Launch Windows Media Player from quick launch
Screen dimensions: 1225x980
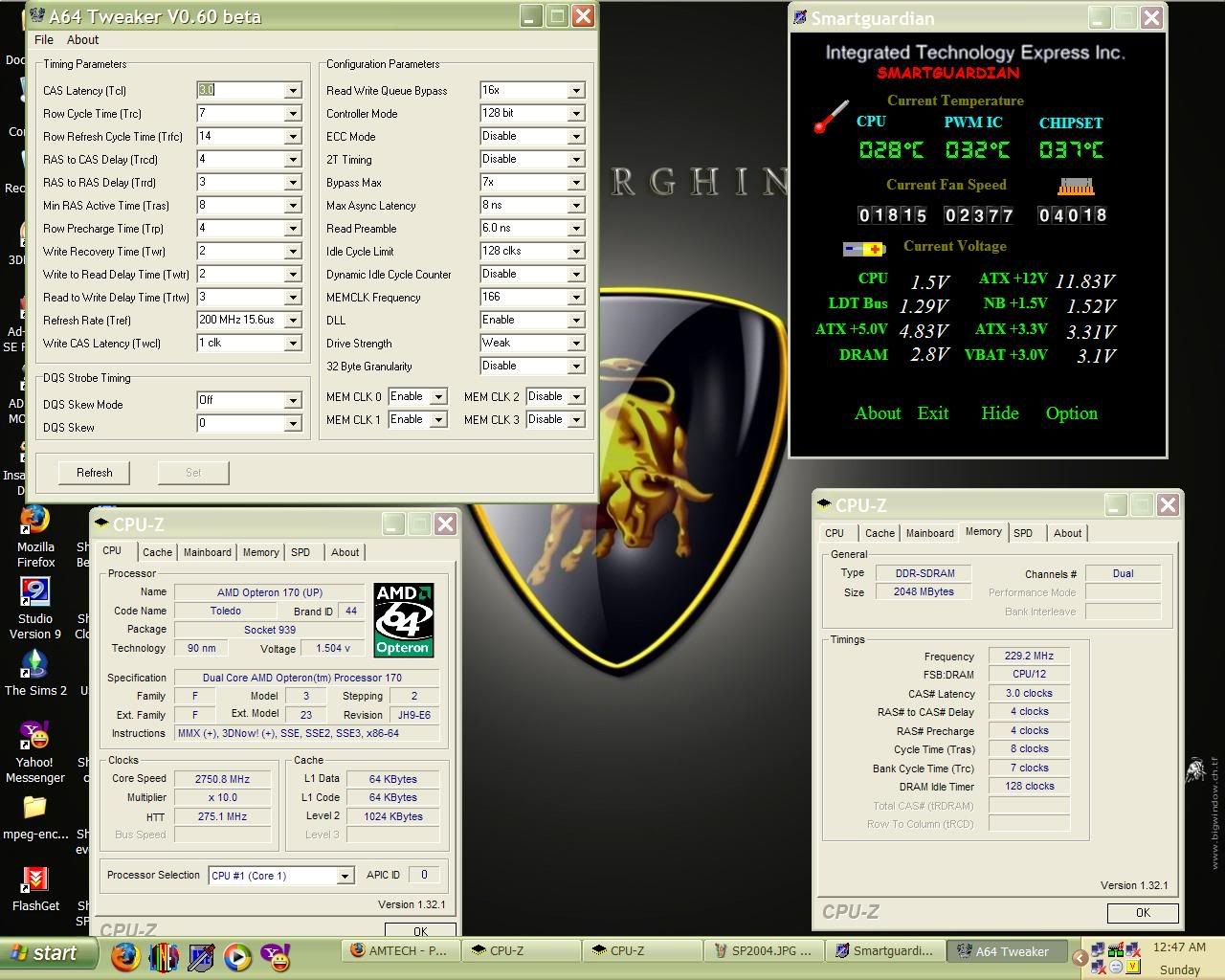(237, 955)
